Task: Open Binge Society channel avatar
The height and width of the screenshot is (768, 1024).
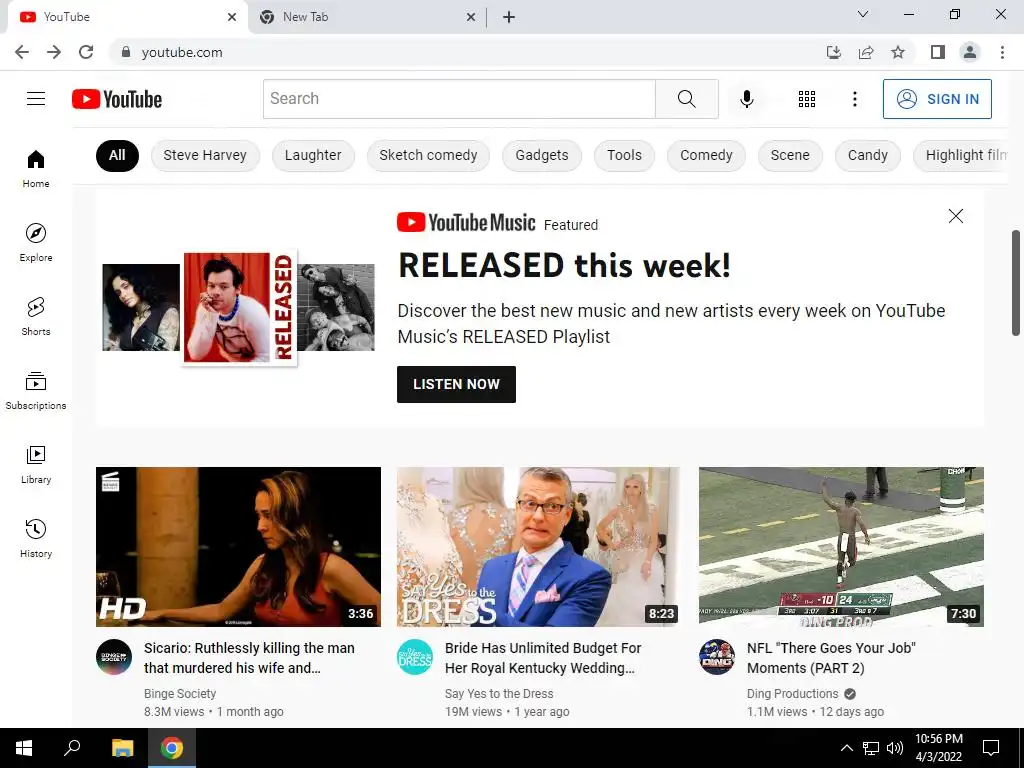Action: pos(114,656)
